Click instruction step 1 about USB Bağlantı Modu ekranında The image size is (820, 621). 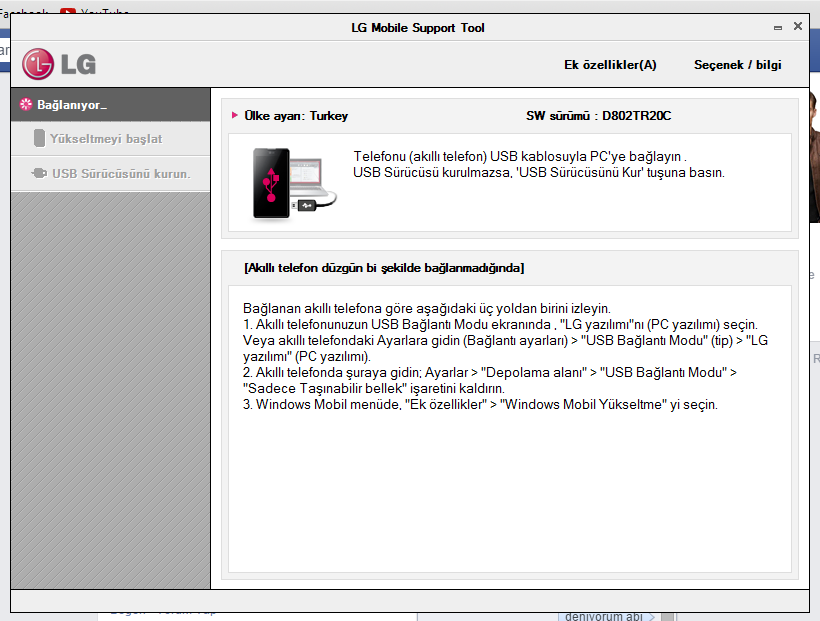tap(500, 324)
